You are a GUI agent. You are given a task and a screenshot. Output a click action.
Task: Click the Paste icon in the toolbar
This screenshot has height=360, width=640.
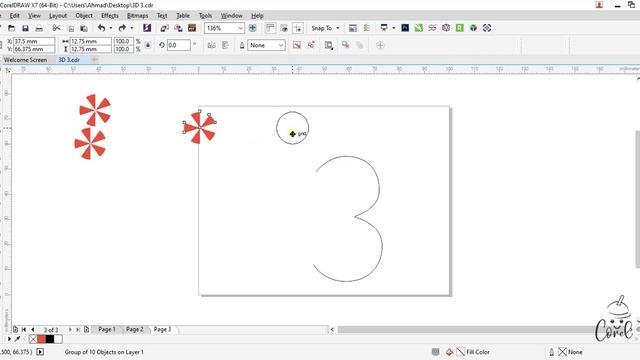(x=84, y=28)
